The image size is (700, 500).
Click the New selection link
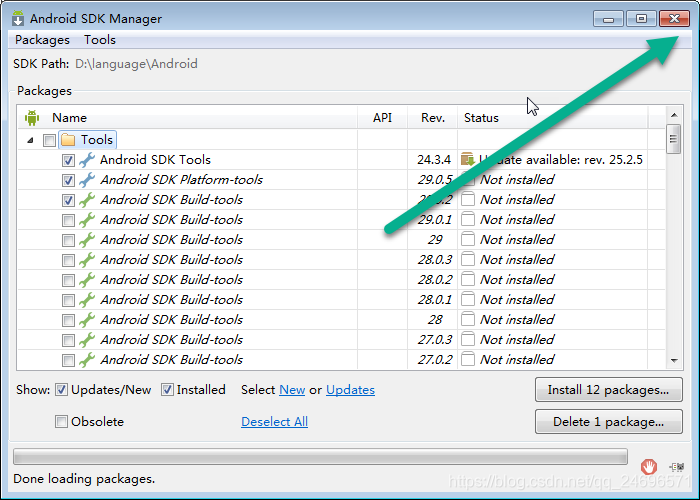[292, 390]
